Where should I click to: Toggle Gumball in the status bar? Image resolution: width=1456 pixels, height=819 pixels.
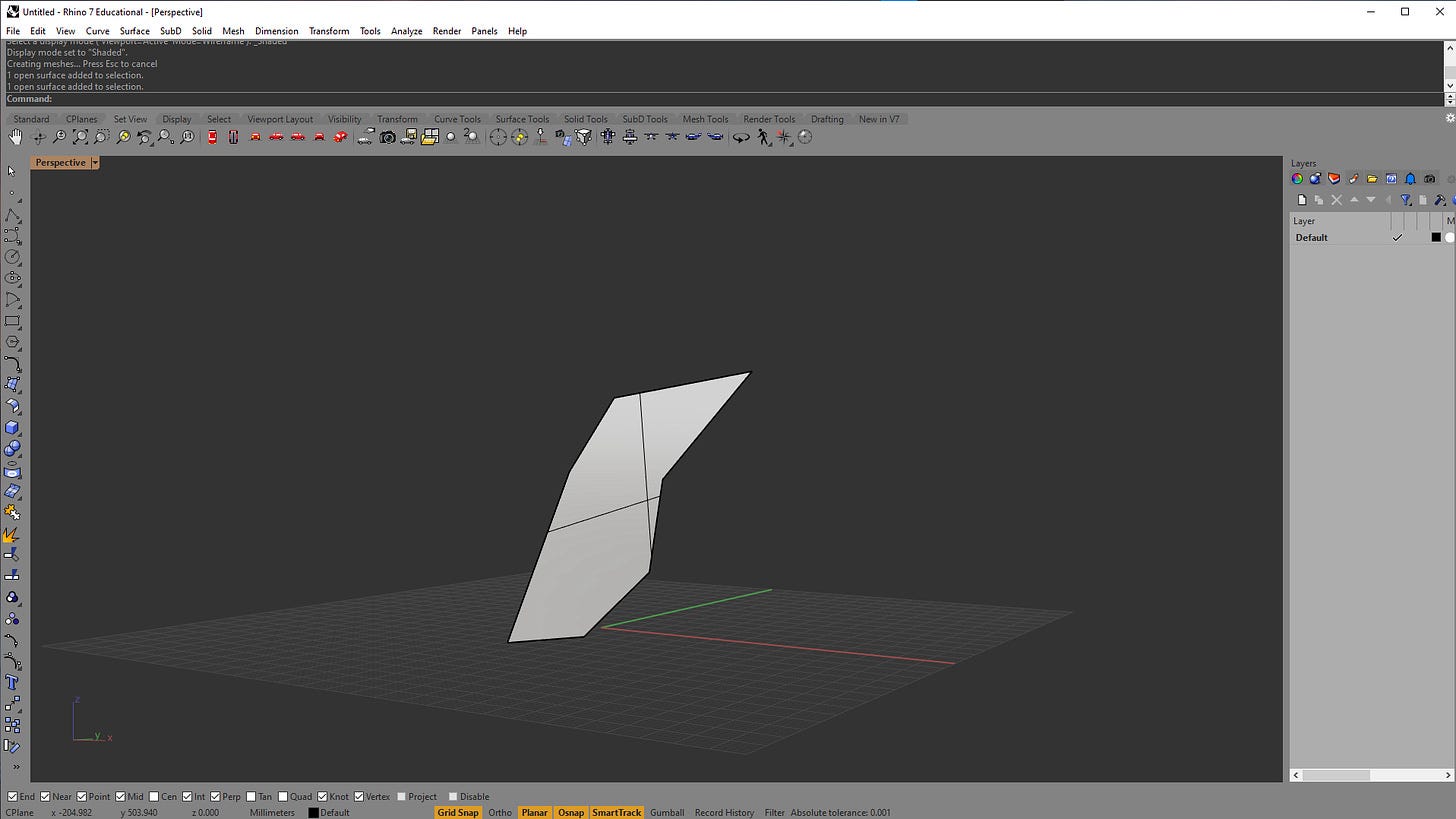(666, 813)
